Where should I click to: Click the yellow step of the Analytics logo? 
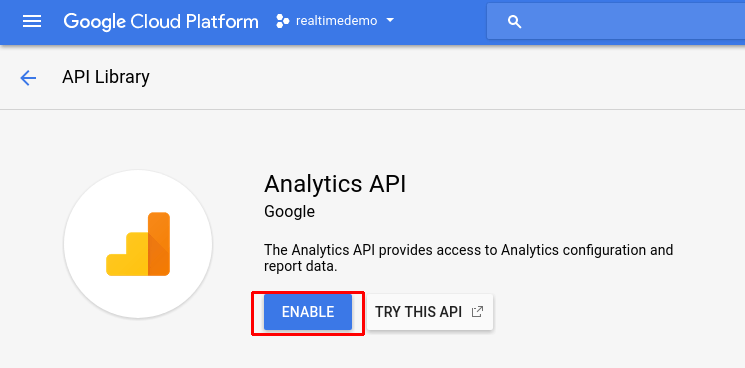(127, 254)
